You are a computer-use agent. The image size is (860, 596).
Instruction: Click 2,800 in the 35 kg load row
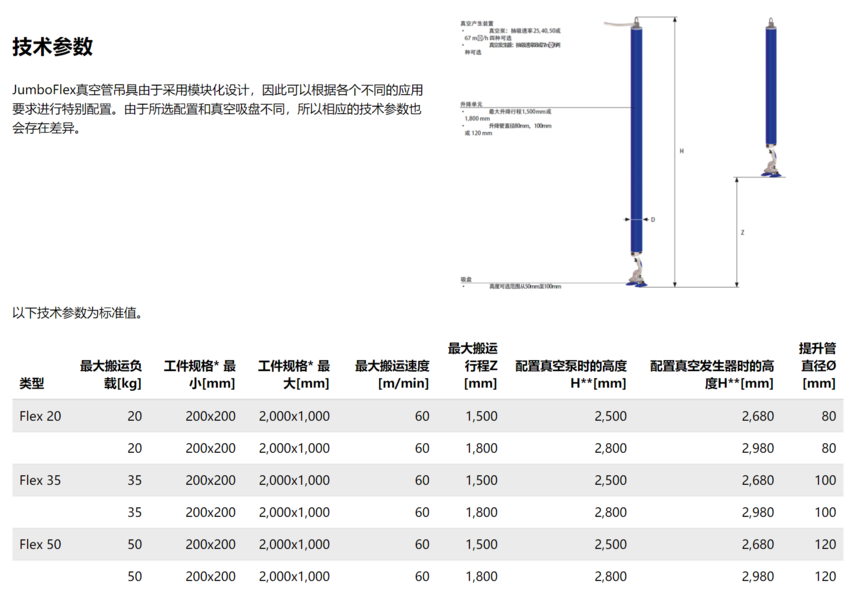610,513
